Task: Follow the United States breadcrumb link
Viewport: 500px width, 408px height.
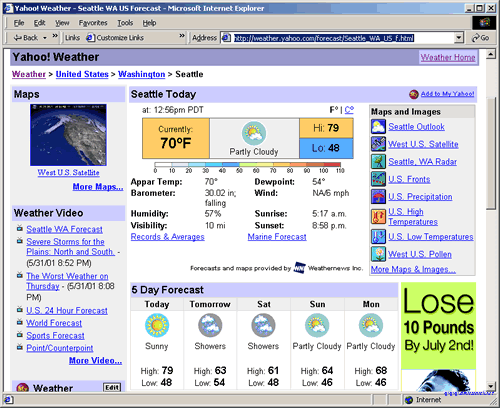Action: tap(82, 74)
